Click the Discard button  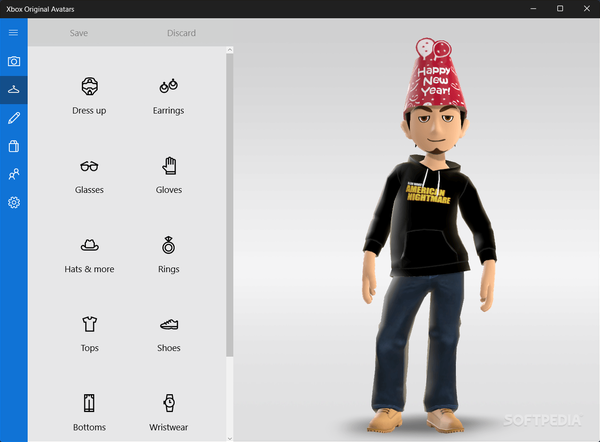pos(181,33)
